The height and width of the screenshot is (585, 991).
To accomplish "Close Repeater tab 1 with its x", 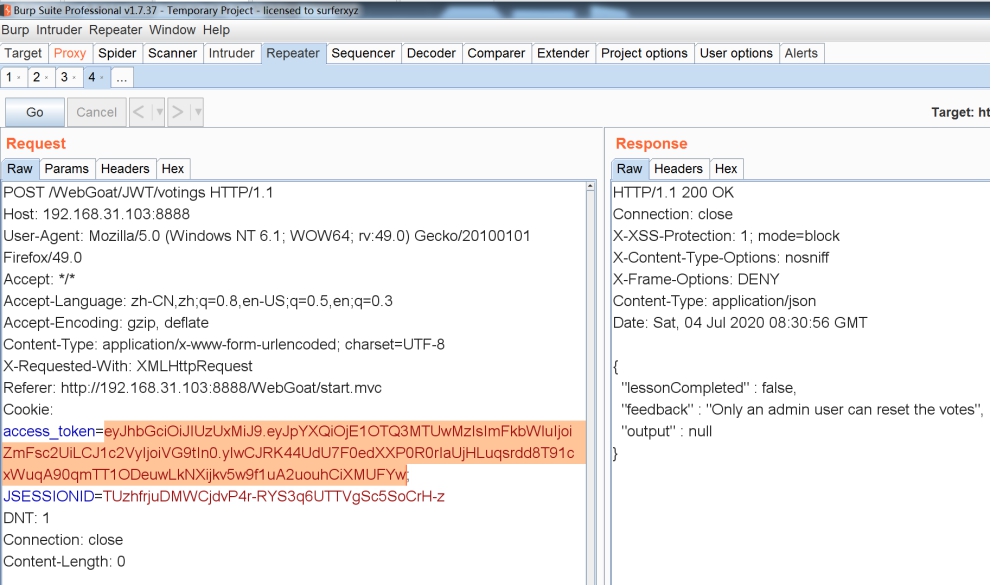I will (19, 78).
